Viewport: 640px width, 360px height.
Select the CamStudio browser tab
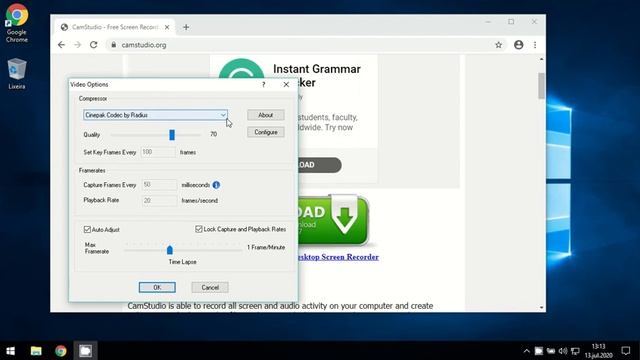tap(114, 27)
